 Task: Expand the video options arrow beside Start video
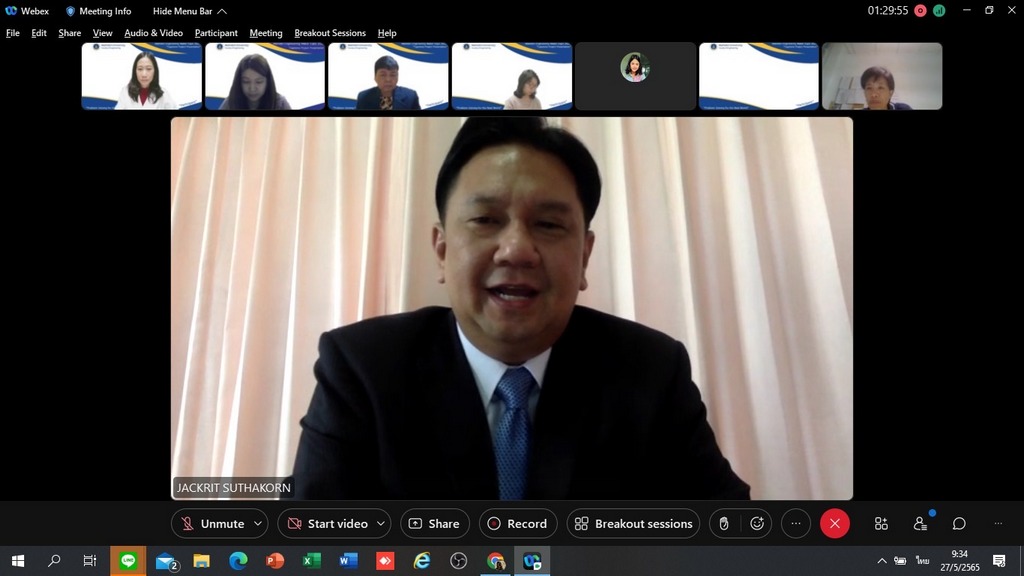coord(381,524)
